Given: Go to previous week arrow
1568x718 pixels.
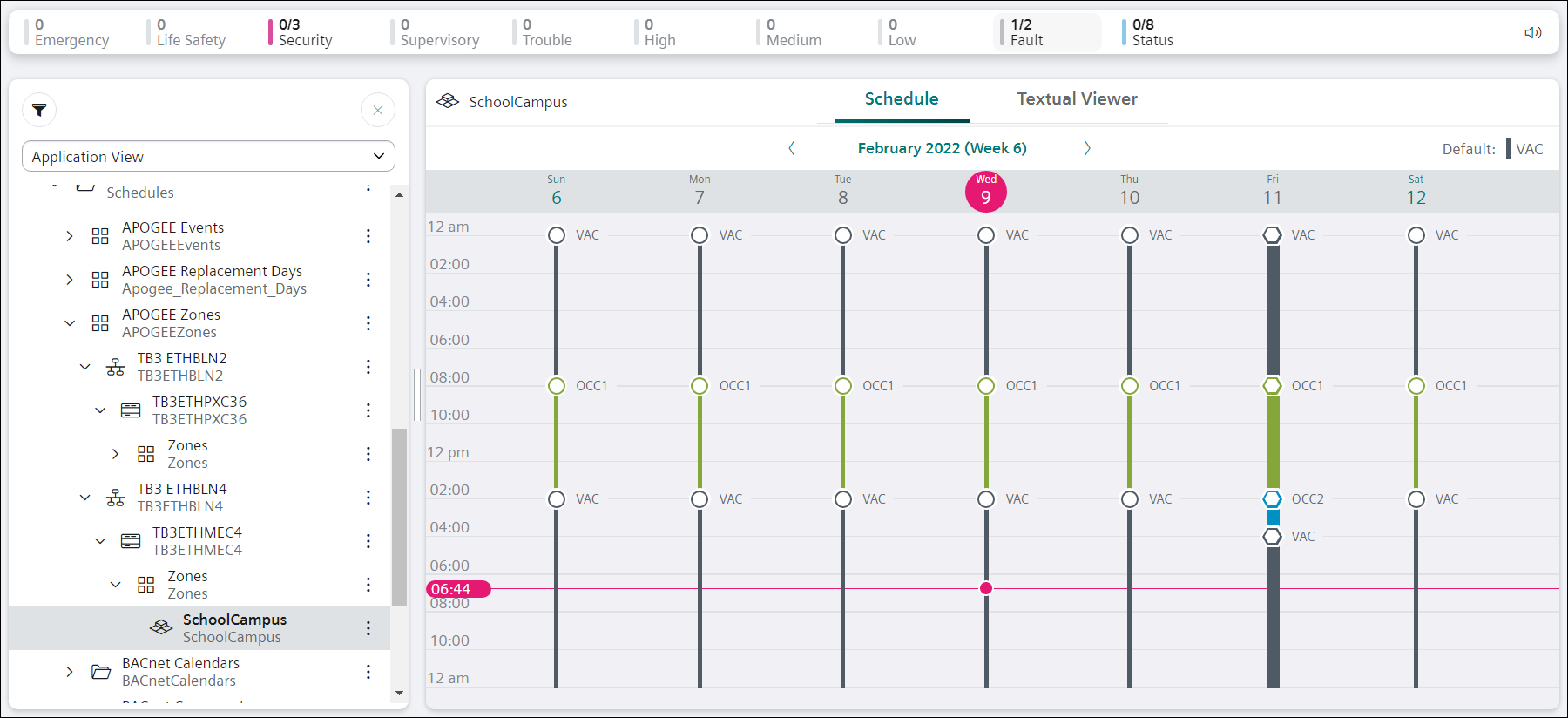Looking at the screenshot, I should pos(792,148).
